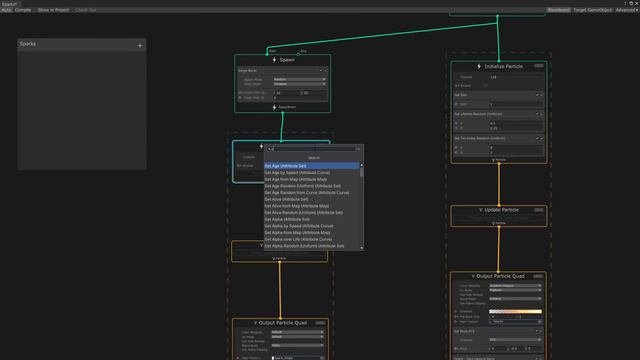This screenshot has height=360, width=640.
Task: Click clear icon in the search field
Action: pyautogui.click(x=358, y=149)
